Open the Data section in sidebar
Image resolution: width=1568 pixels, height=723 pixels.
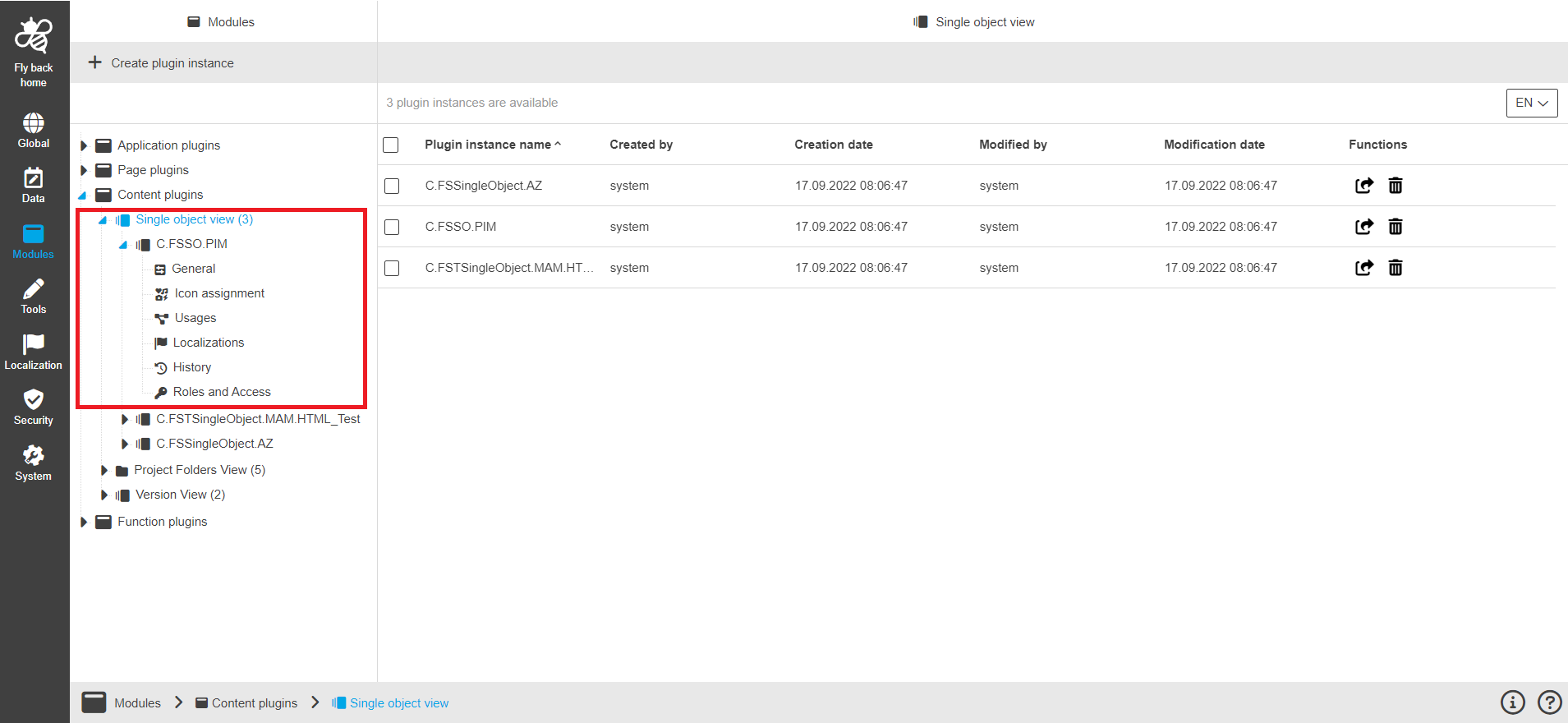point(34,187)
